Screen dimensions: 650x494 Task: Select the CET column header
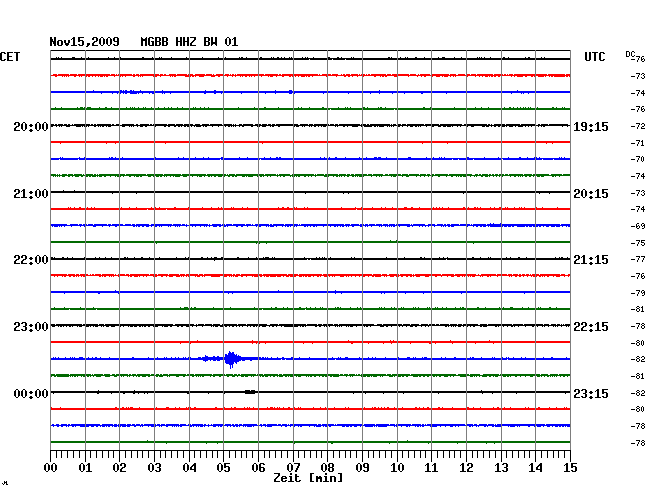click(x=10, y=57)
